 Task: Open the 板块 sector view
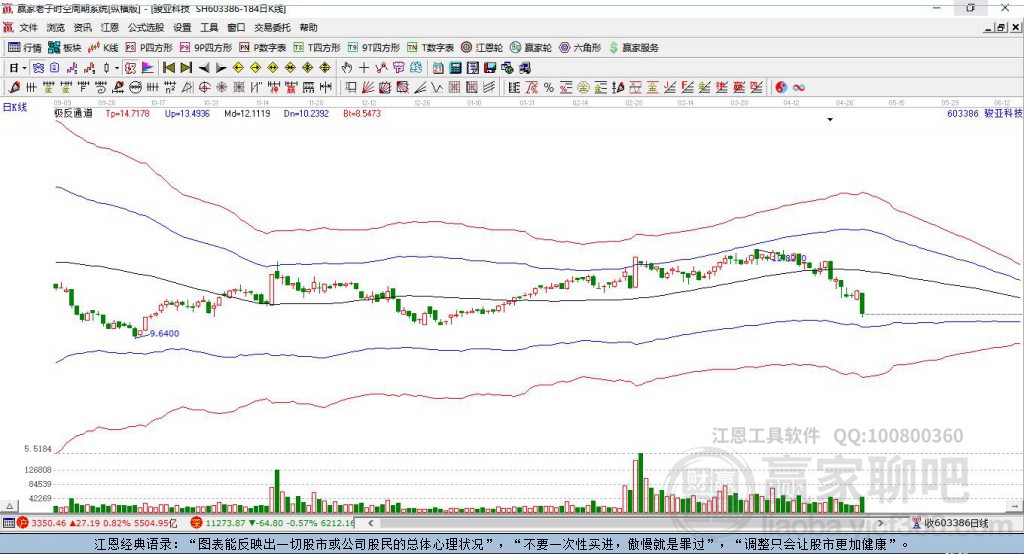[64, 48]
